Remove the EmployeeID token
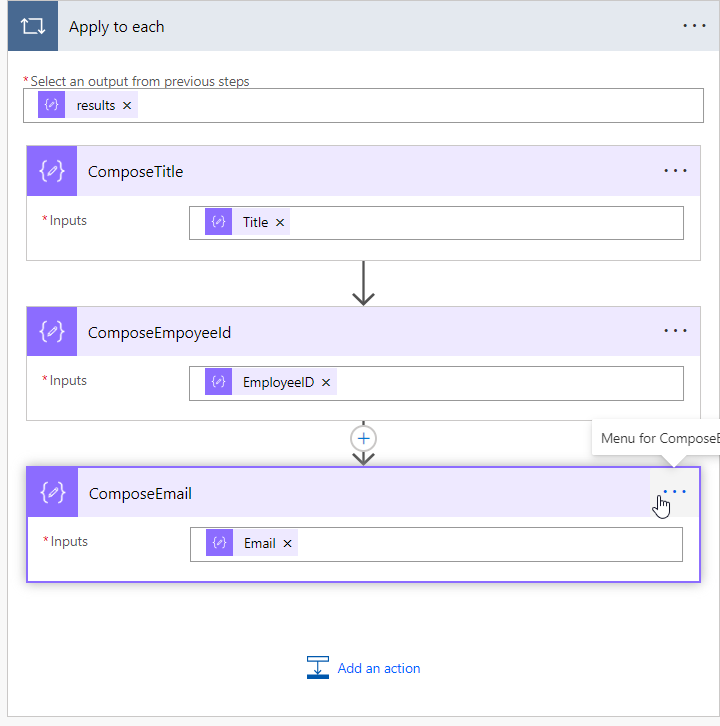This screenshot has height=726, width=720. (326, 382)
